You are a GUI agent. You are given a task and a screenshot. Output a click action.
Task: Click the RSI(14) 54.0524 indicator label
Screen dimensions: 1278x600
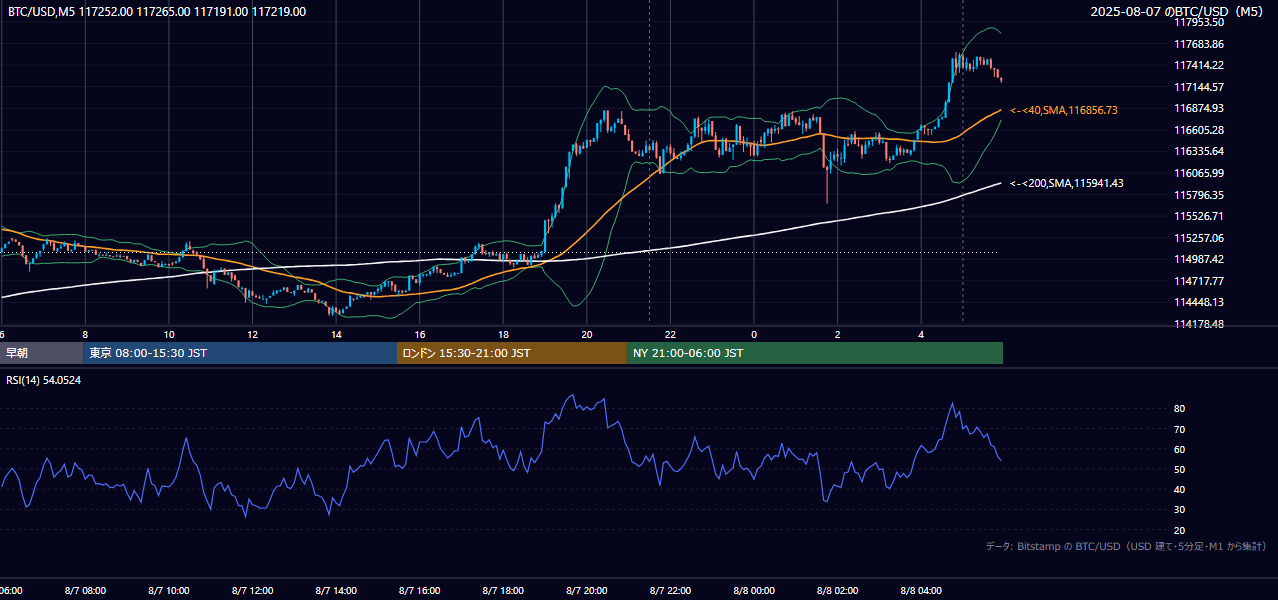click(44, 380)
